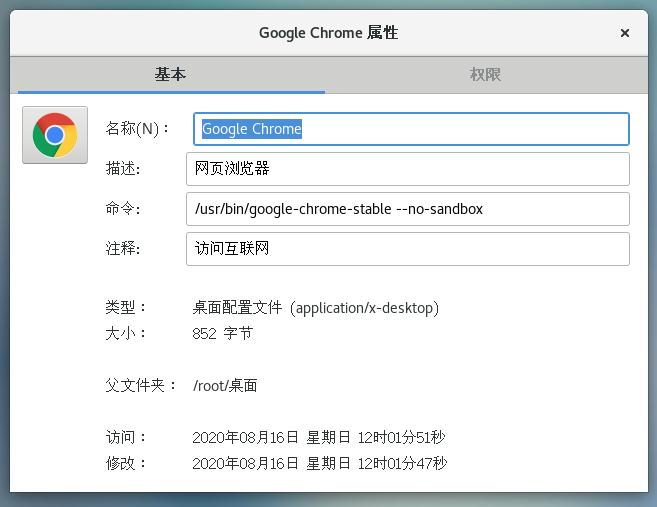Click the Google Chrome icon button
The width and height of the screenshot is (657, 507).
pyautogui.click(x=55, y=135)
